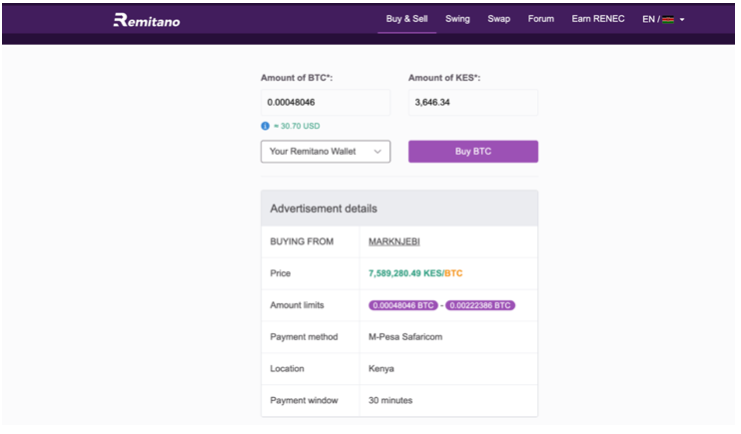This screenshot has width=741, height=434.
Task: Click the EN language selector
Action: 651,19
